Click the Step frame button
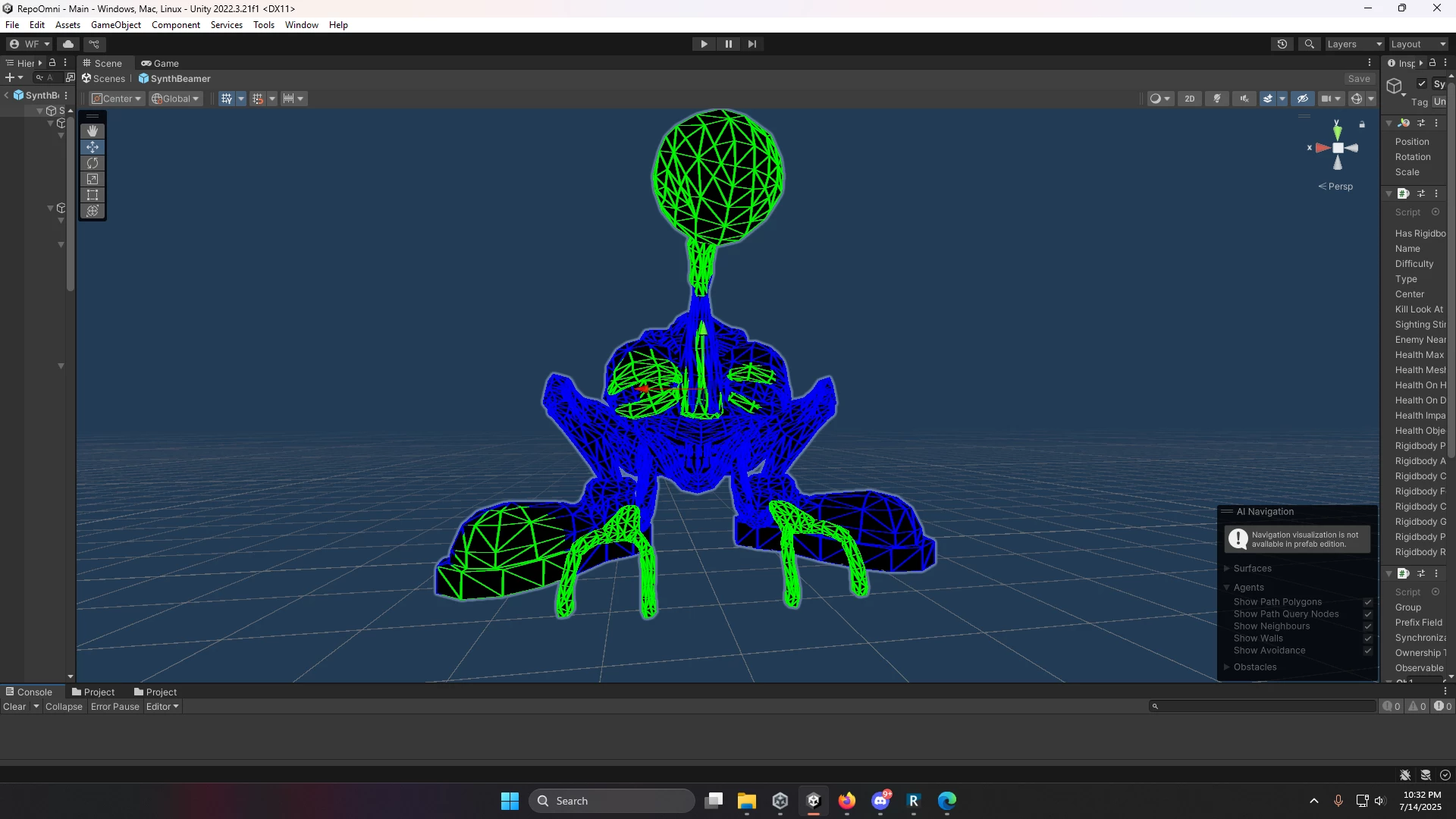 pos(752,44)
